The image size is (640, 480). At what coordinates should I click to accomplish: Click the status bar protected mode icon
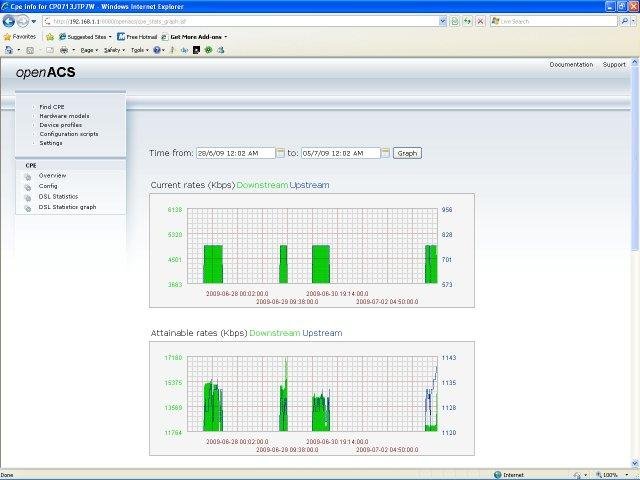[x=577, y=475]
